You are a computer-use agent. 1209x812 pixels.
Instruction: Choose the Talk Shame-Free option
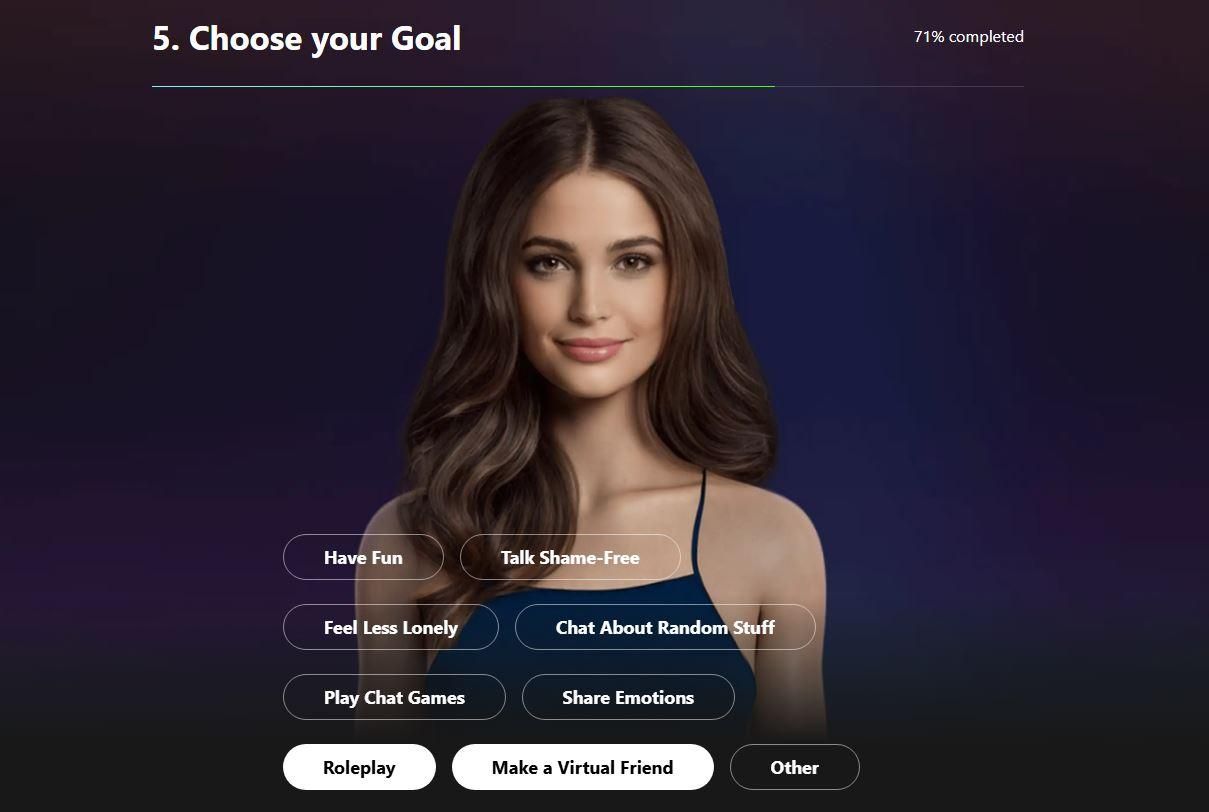point(570,557)
